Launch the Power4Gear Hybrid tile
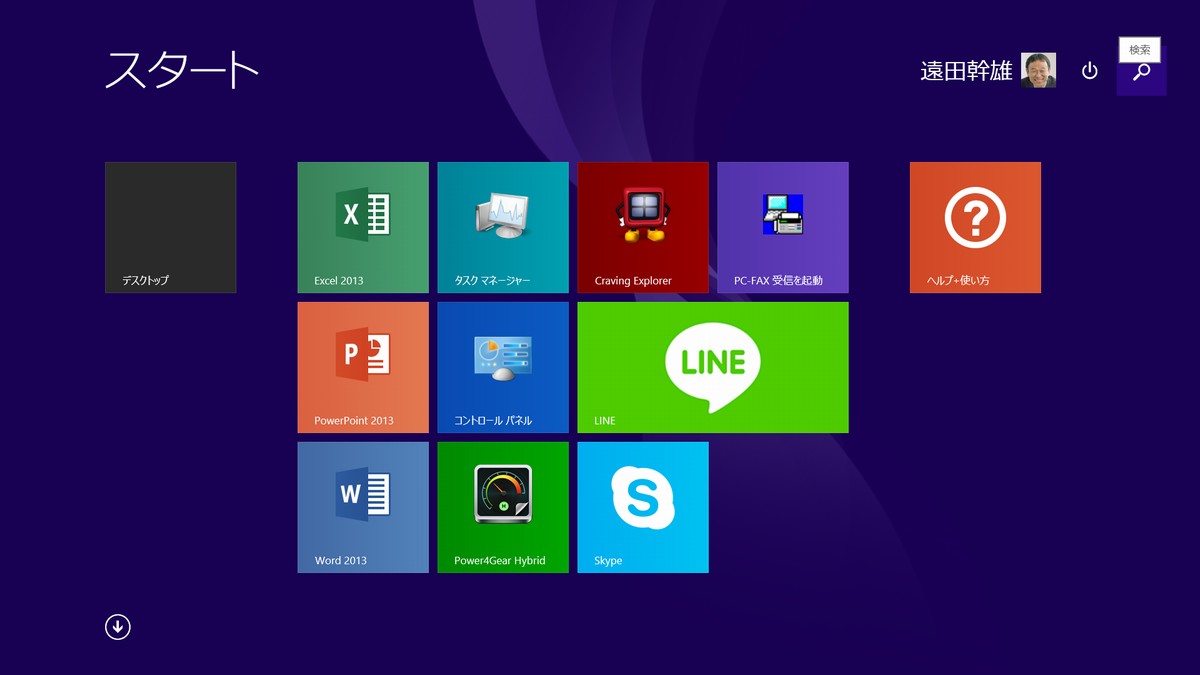Viewport: 1200px width, 675px height. point(502,507)
